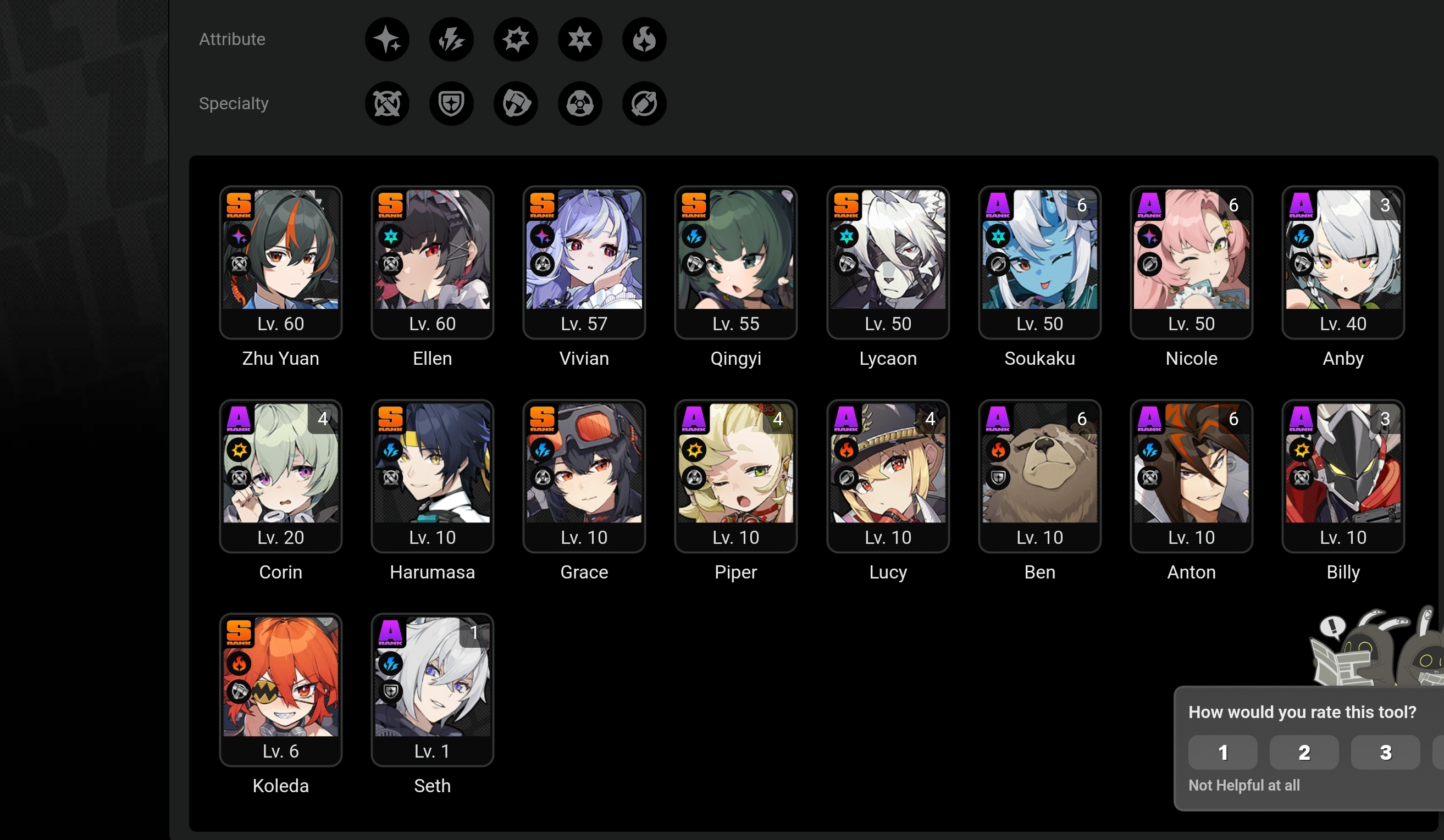Open Zhu Yuan's character card
Image resolution: width=1444 pixels, height=840 pixels.
click(x=280, y=262)
